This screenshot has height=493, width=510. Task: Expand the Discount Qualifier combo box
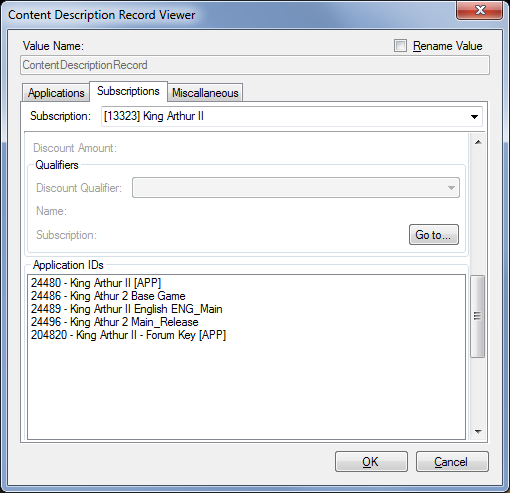(296, 188)
